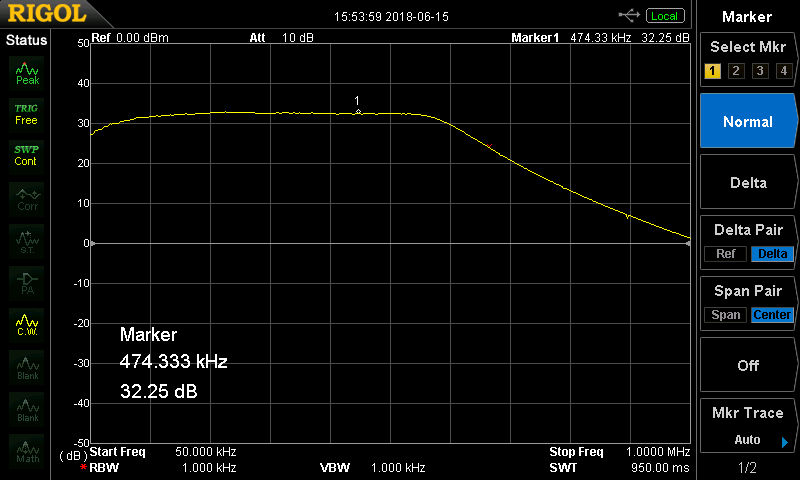The height and width of the screenshot is (480, 800).
Task: Click the USB connection icon
Action: [629, 16]
